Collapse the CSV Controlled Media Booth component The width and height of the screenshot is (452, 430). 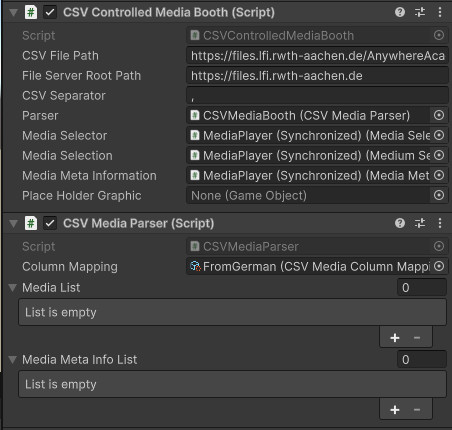[13, 13]
